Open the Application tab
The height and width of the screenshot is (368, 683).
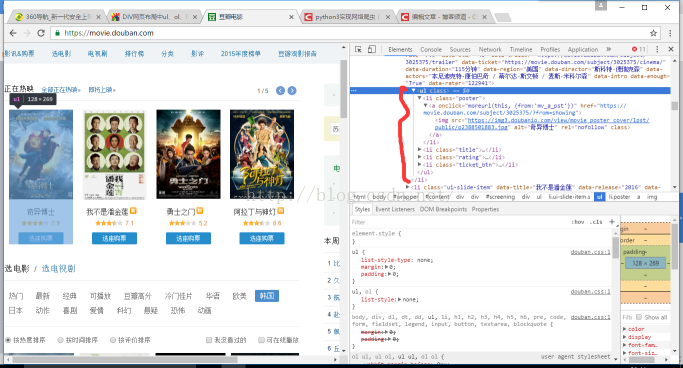(583, 50)
